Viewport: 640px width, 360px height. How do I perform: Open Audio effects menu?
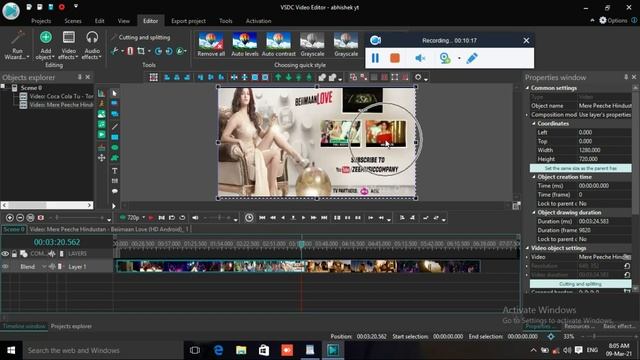point(92,45)
